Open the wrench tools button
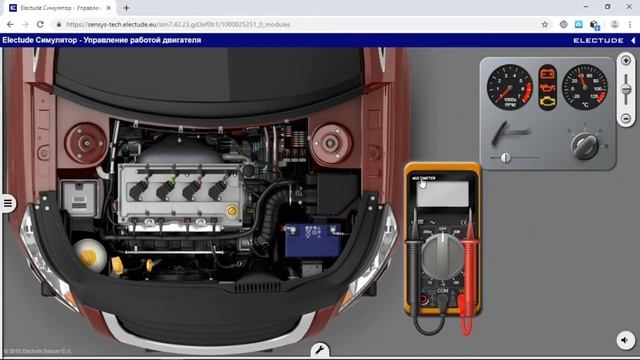Image resolution: width=640 pixels, height=360 pixels. click(319, 350)
